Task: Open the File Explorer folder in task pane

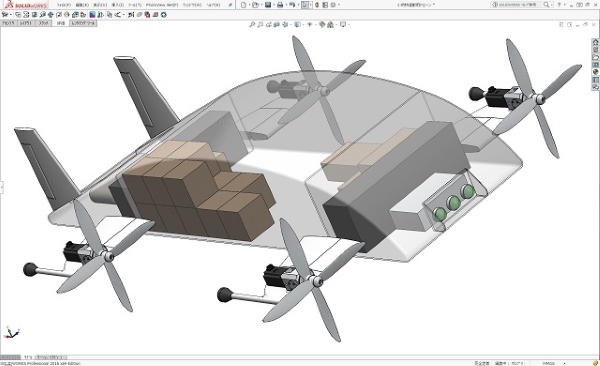Action: coord(595,57)
